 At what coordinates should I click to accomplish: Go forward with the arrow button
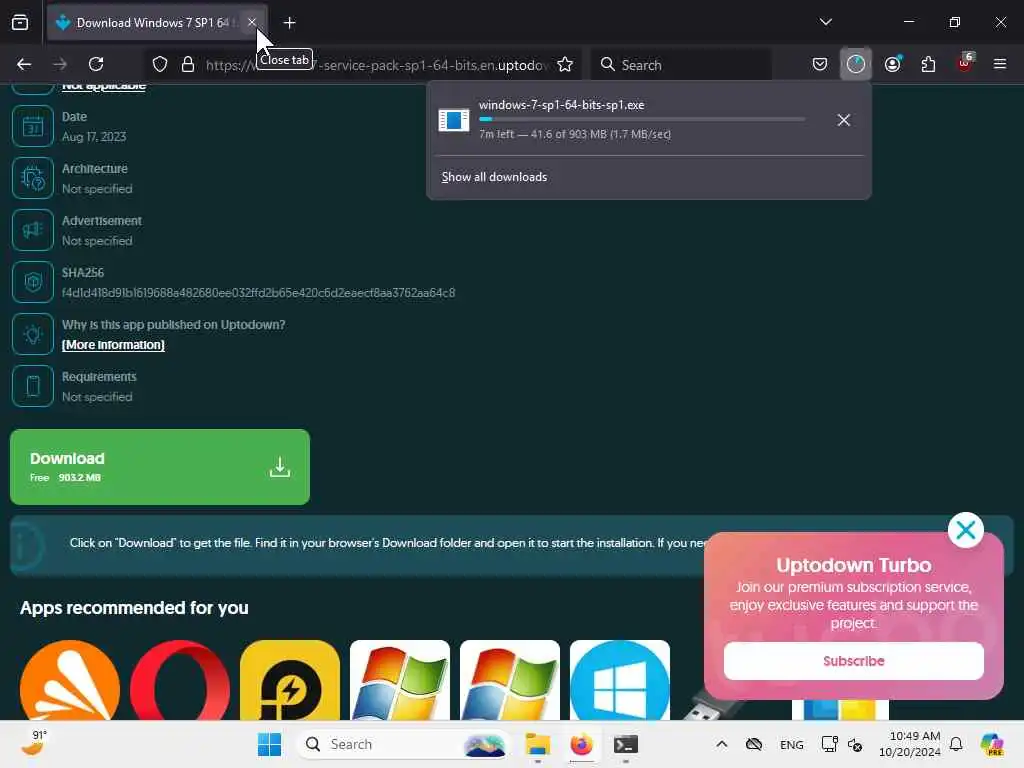(x=60, y=64)
